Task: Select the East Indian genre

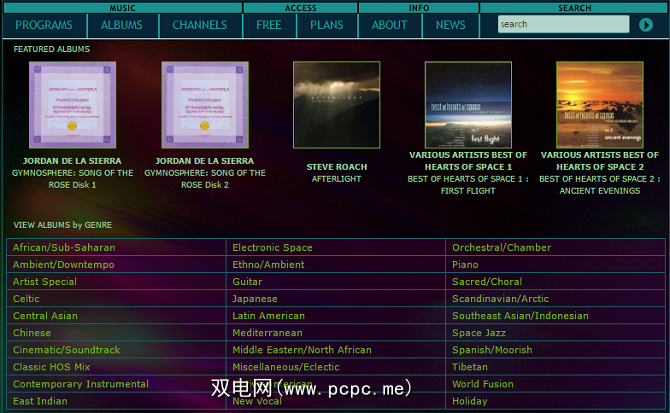Action: pyautogui.click(x=40, y=401)
